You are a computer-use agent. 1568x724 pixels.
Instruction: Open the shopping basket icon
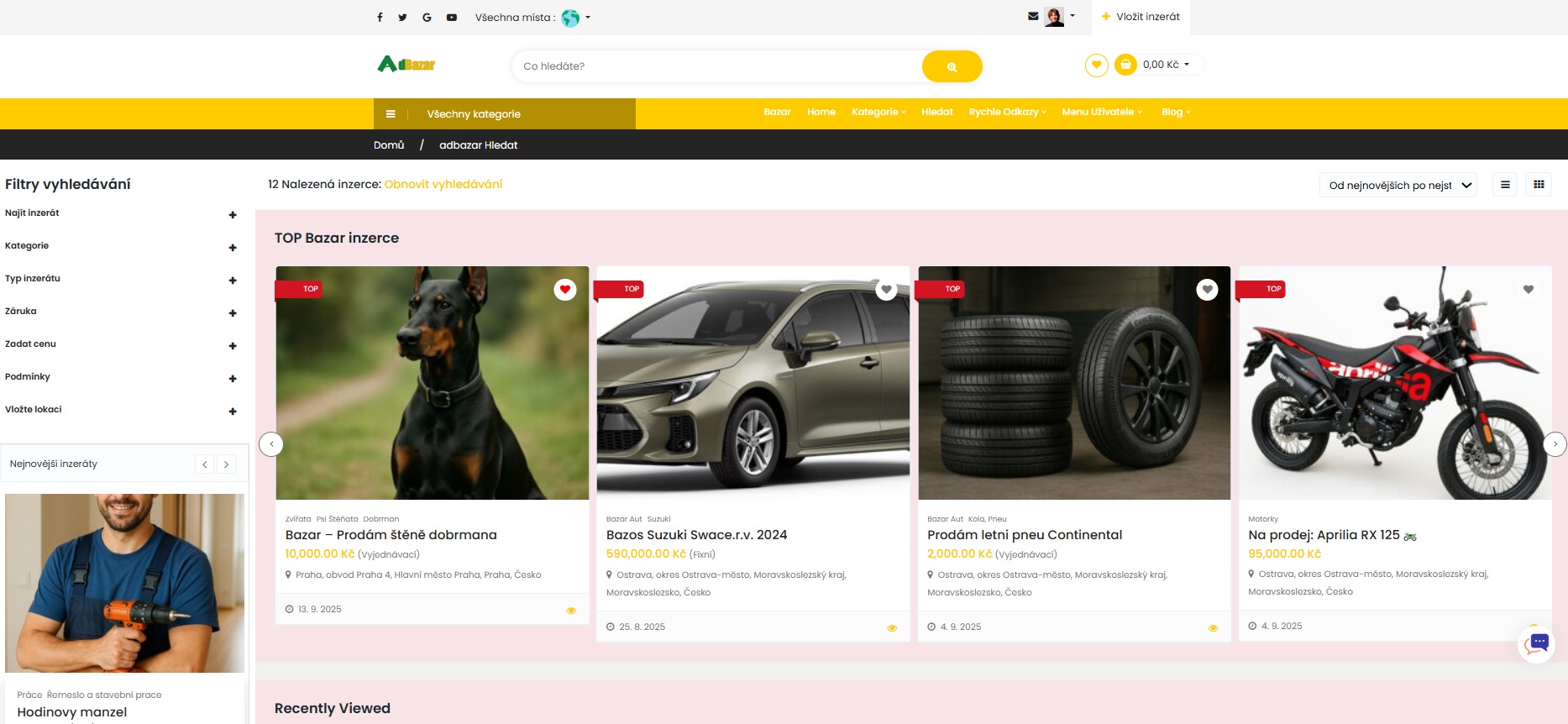1125,65
